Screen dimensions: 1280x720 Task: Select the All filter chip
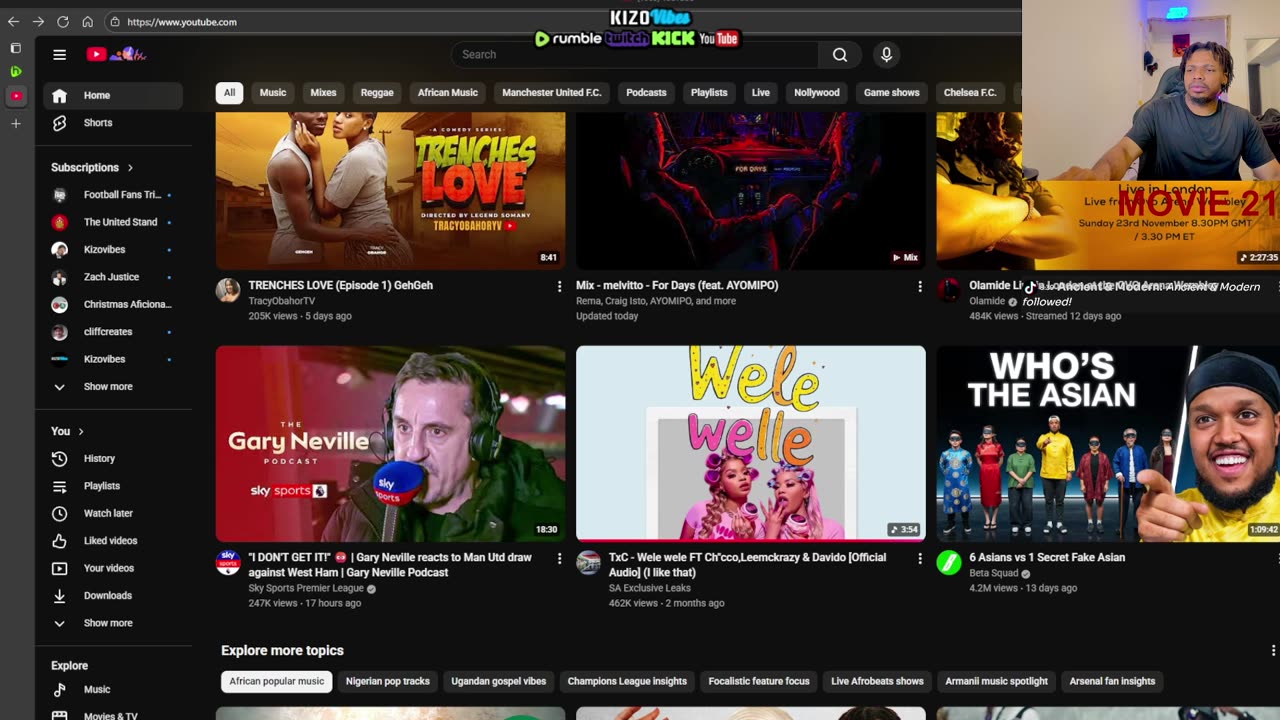tap(229, 93)
